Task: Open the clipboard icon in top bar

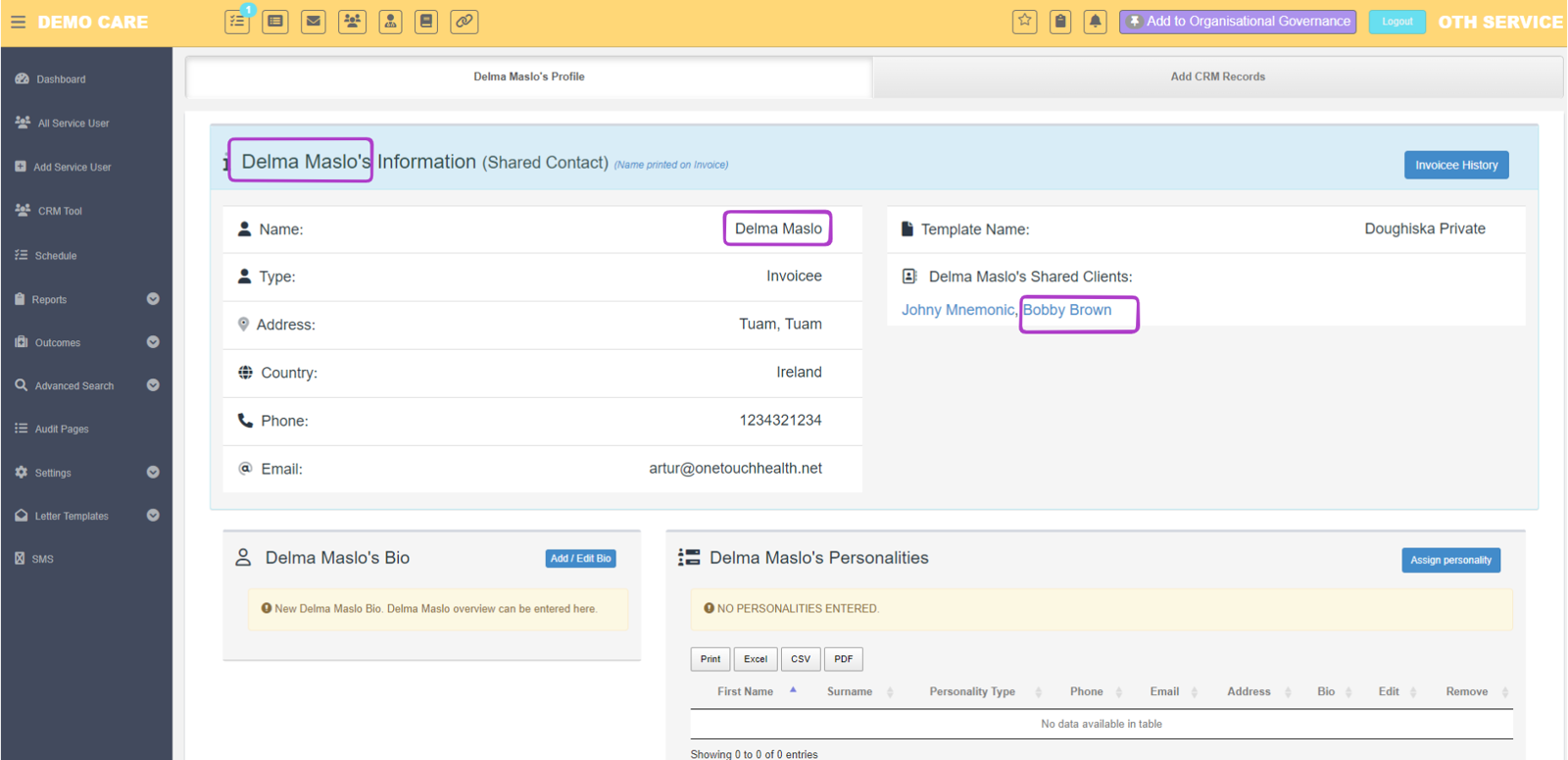Action: pos(1060,21)
